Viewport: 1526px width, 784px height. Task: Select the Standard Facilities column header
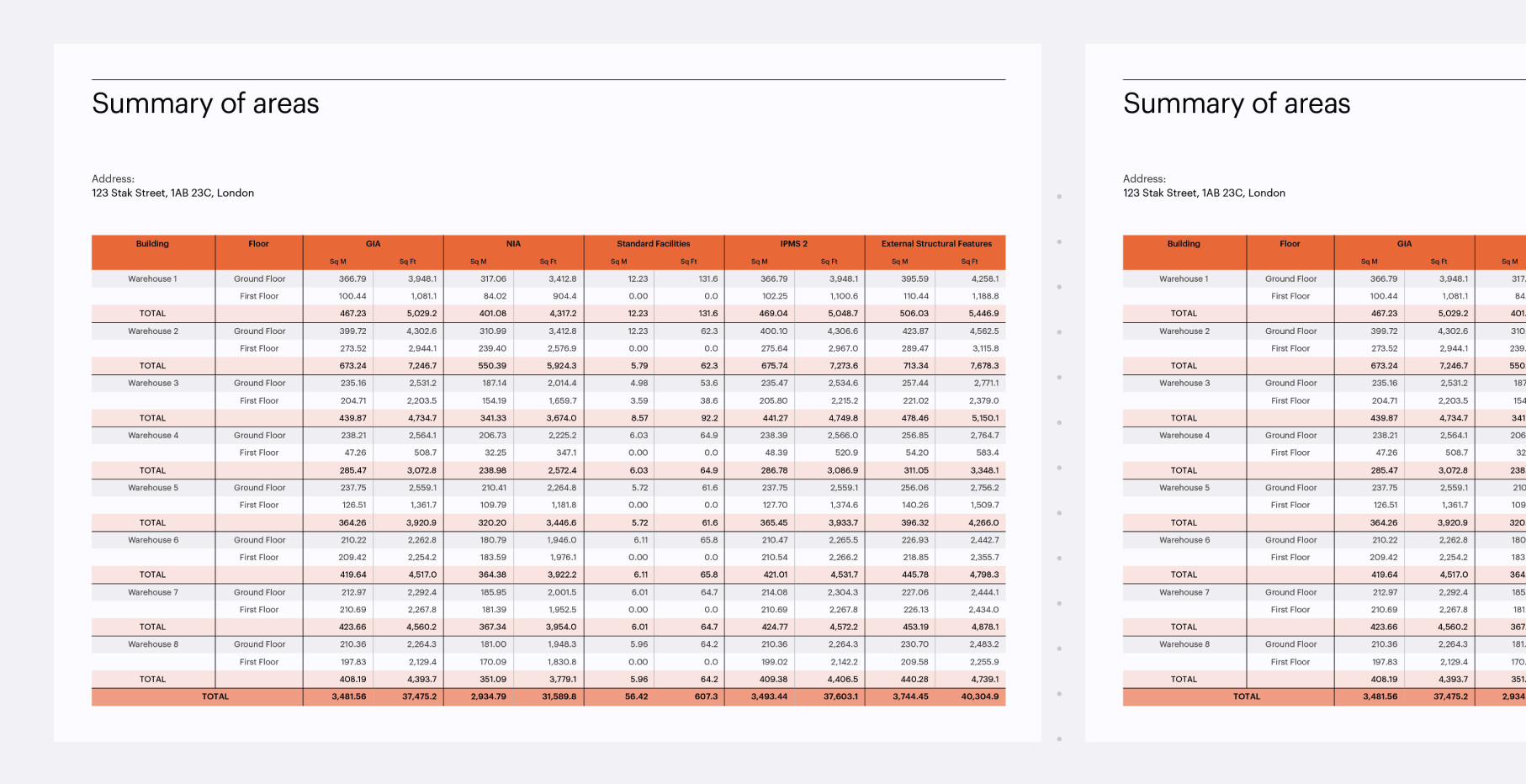[x=653, y=244]
